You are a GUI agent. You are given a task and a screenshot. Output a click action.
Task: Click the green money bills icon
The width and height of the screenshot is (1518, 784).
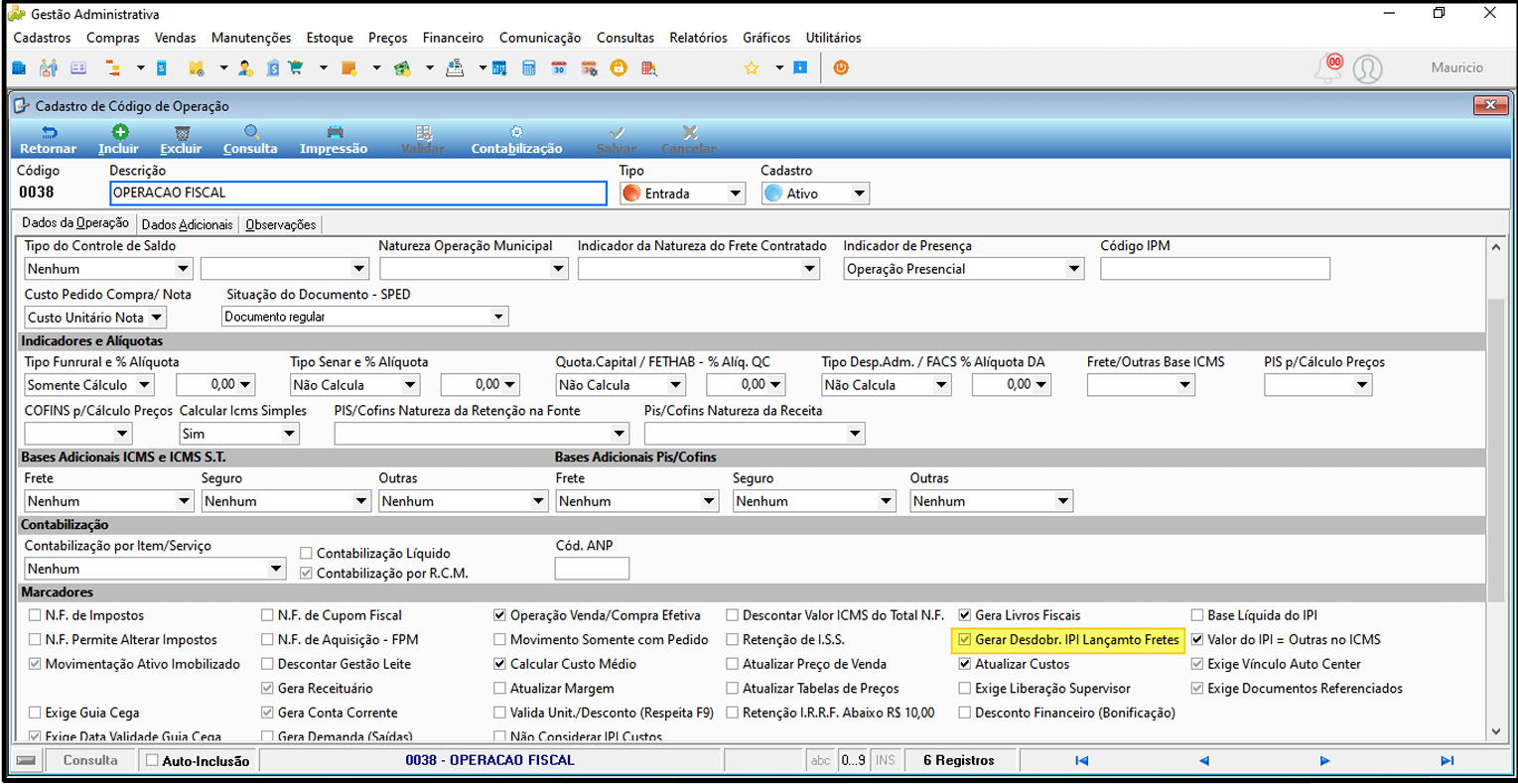(402, 68)
